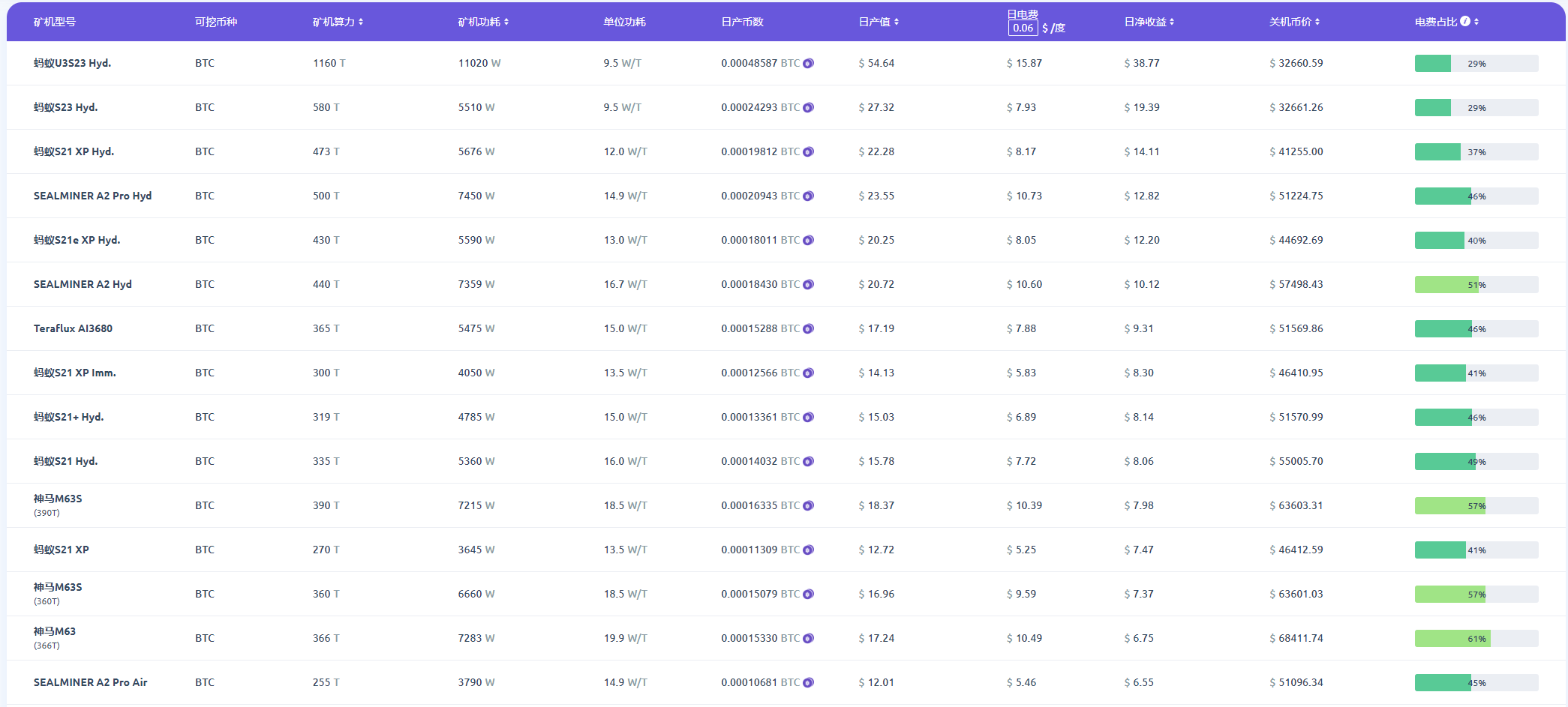Open the 蚂蚁S23 Hyd. miner link

(x=66, y=107)
